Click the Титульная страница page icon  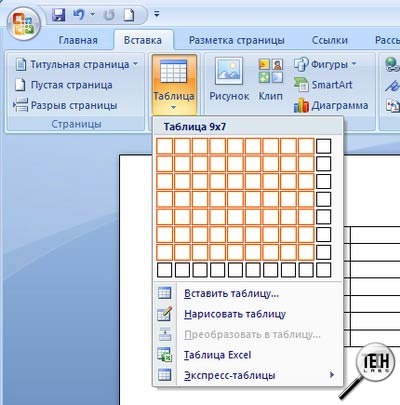[x=21, y=64]
